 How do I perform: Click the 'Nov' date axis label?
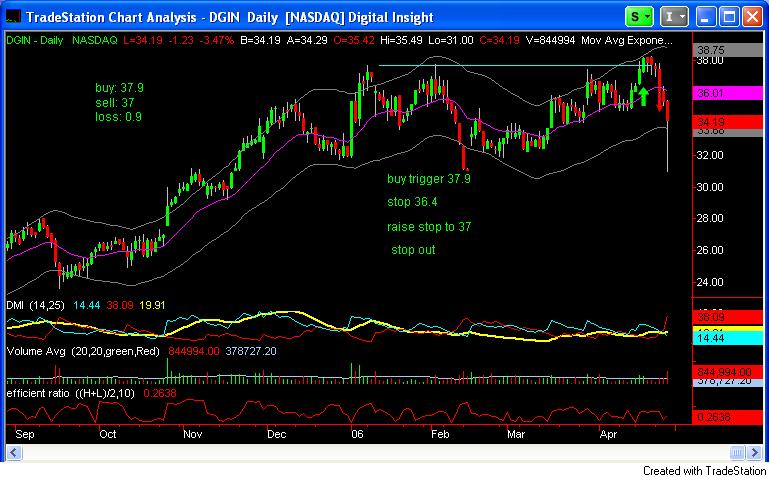pos(193,435)
